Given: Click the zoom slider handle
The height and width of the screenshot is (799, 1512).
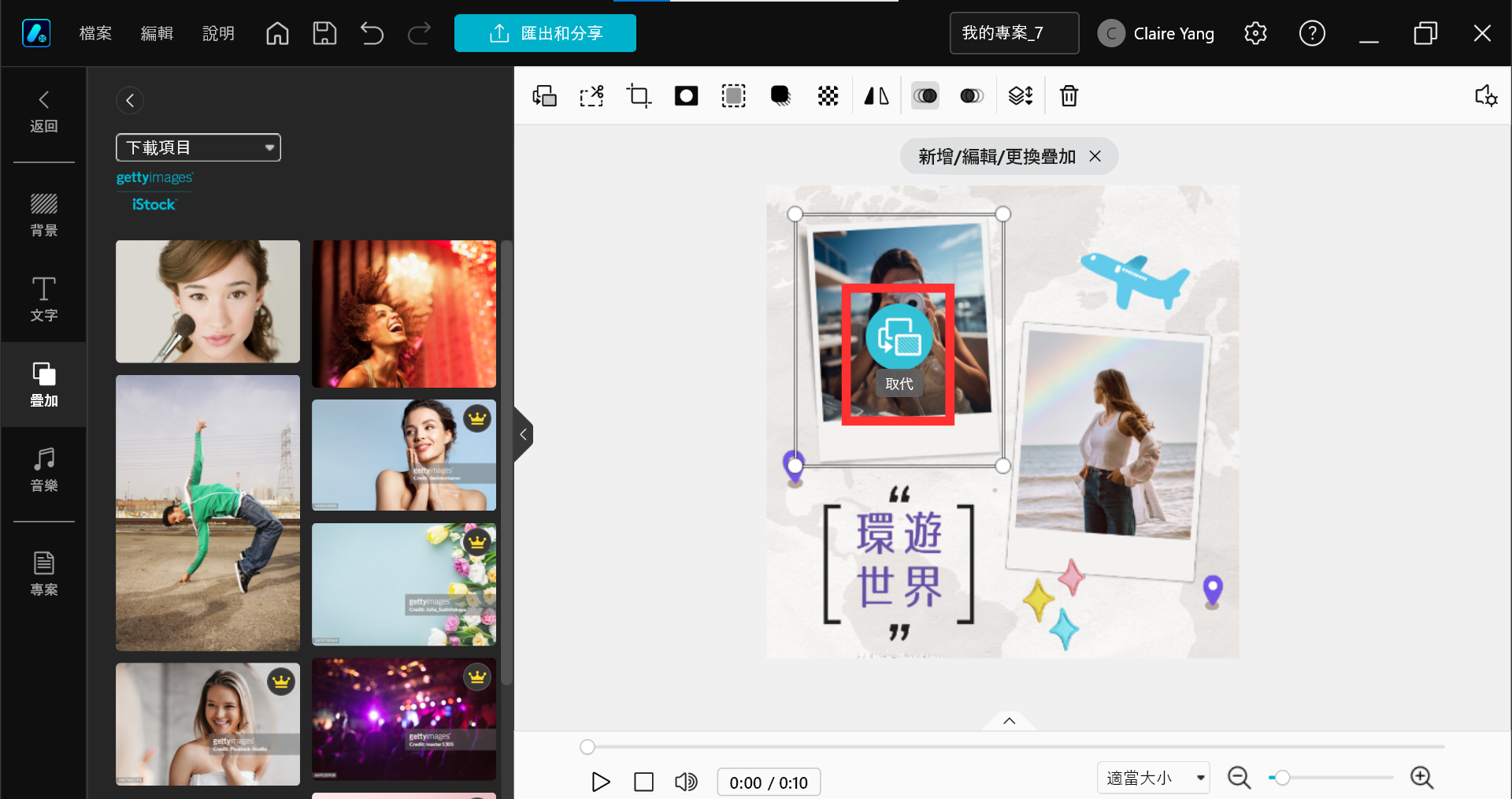Looking at the screenshot, I should (x=1282, y=779).
